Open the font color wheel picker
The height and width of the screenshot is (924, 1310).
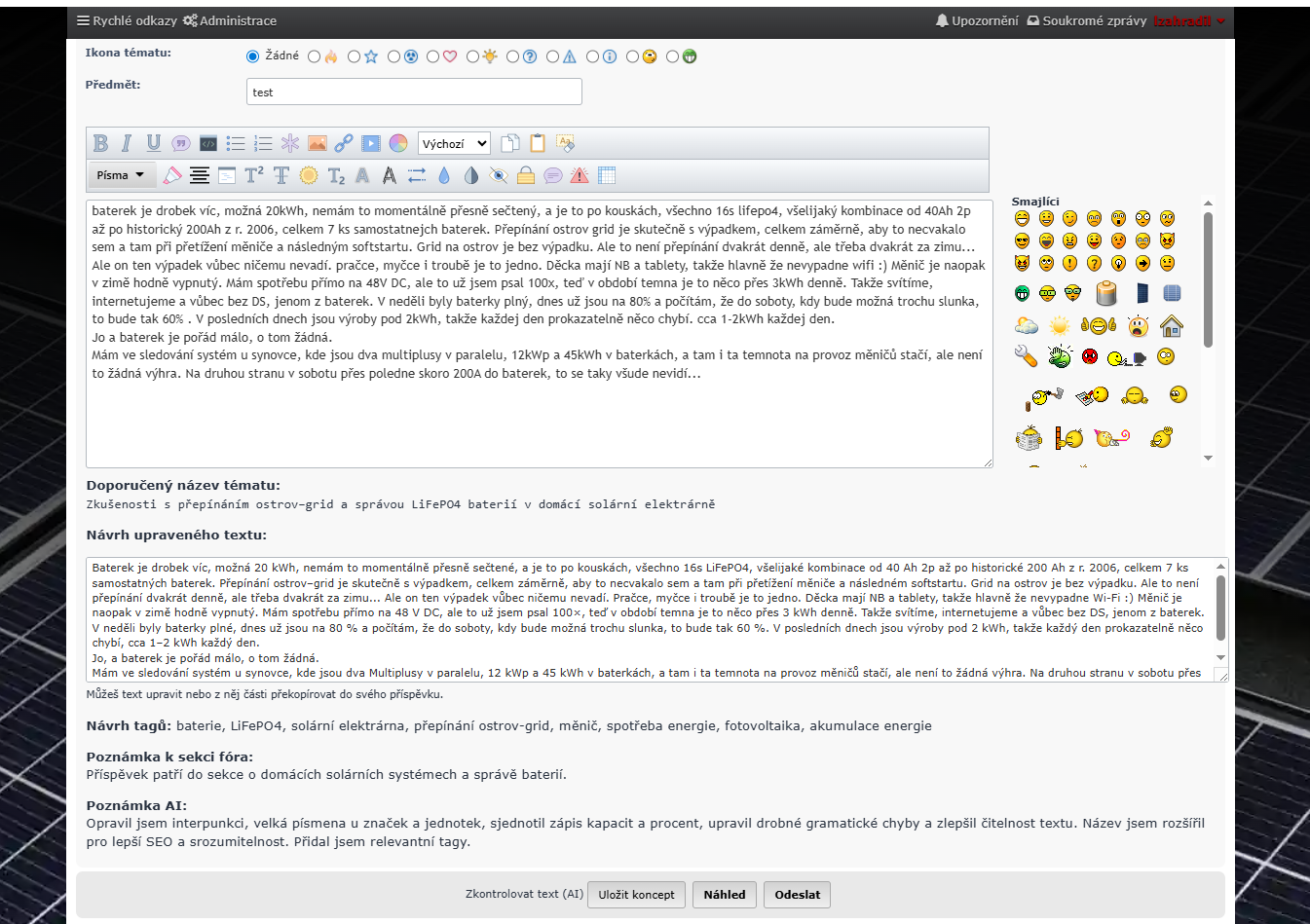coord(398,143)
